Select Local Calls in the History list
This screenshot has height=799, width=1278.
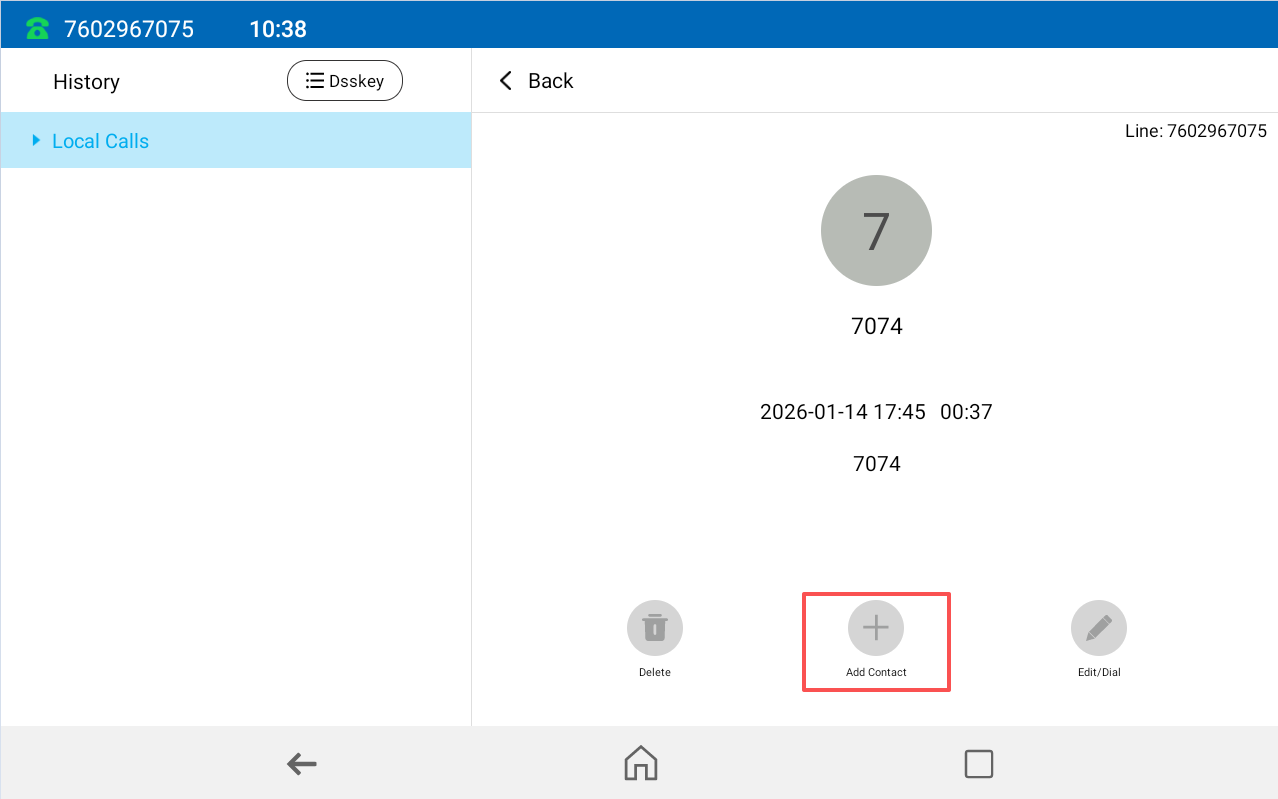[x=100, y=141]
